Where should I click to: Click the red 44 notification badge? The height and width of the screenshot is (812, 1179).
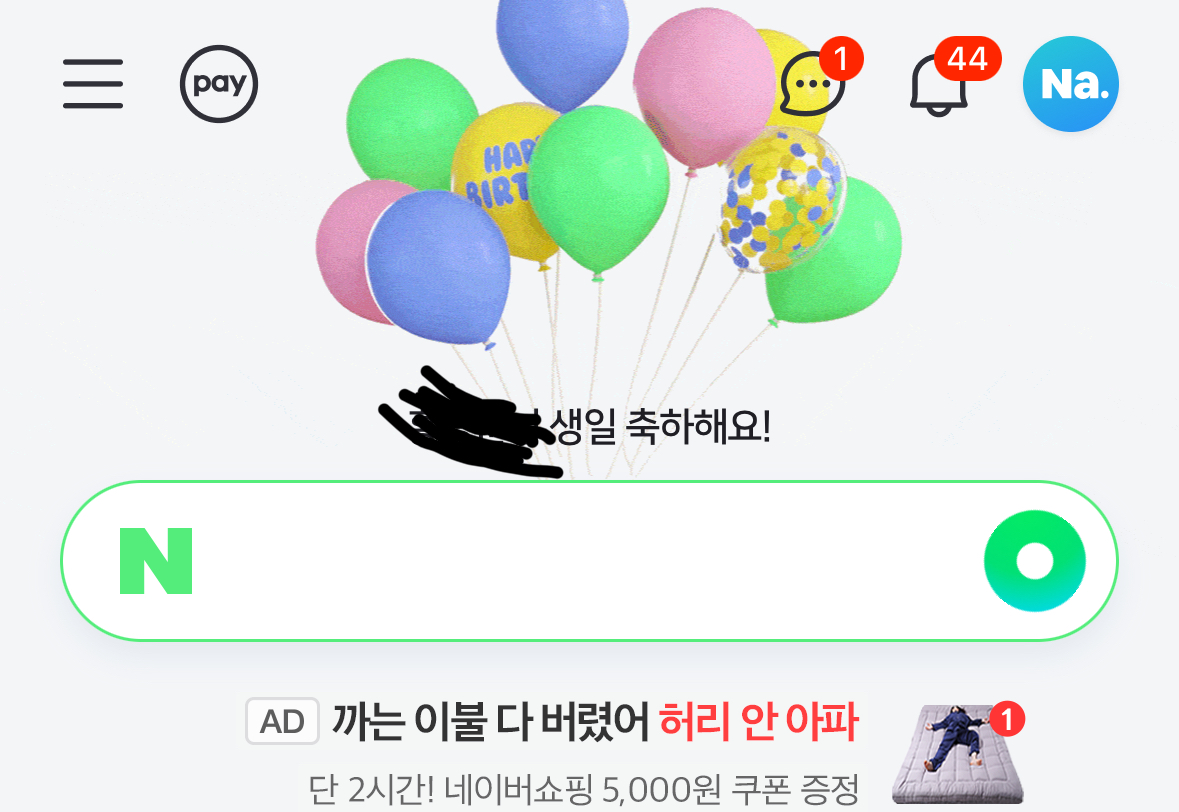[x=968, y=59]
